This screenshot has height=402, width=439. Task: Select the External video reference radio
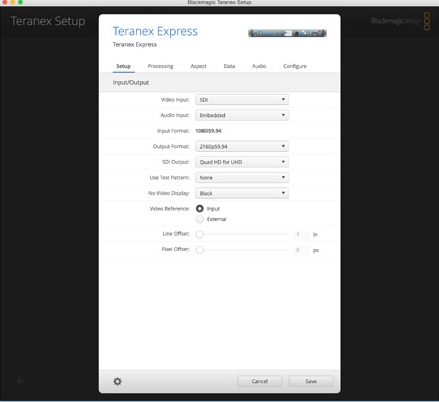click(x=200, y=219)
